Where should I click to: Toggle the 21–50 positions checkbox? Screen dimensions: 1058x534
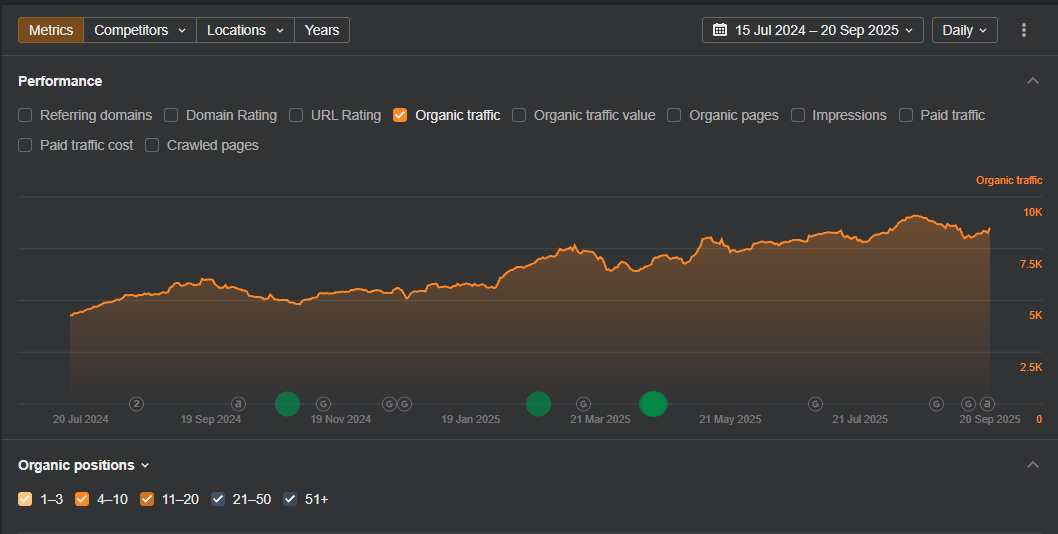pos(218,499)
